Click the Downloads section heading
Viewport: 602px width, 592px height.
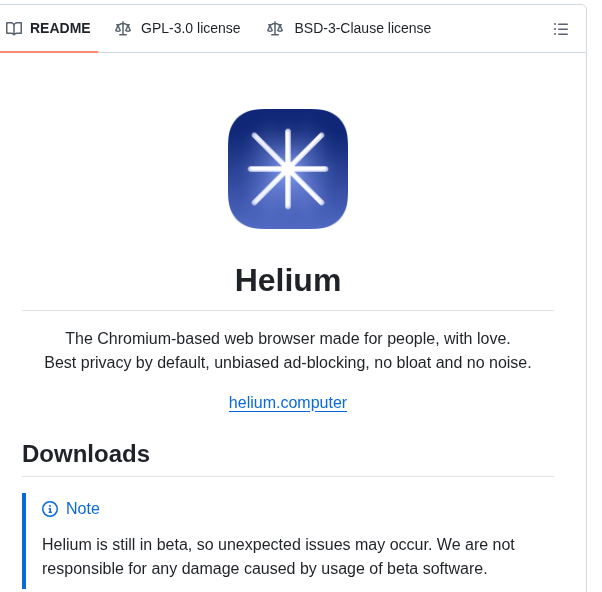86,454
